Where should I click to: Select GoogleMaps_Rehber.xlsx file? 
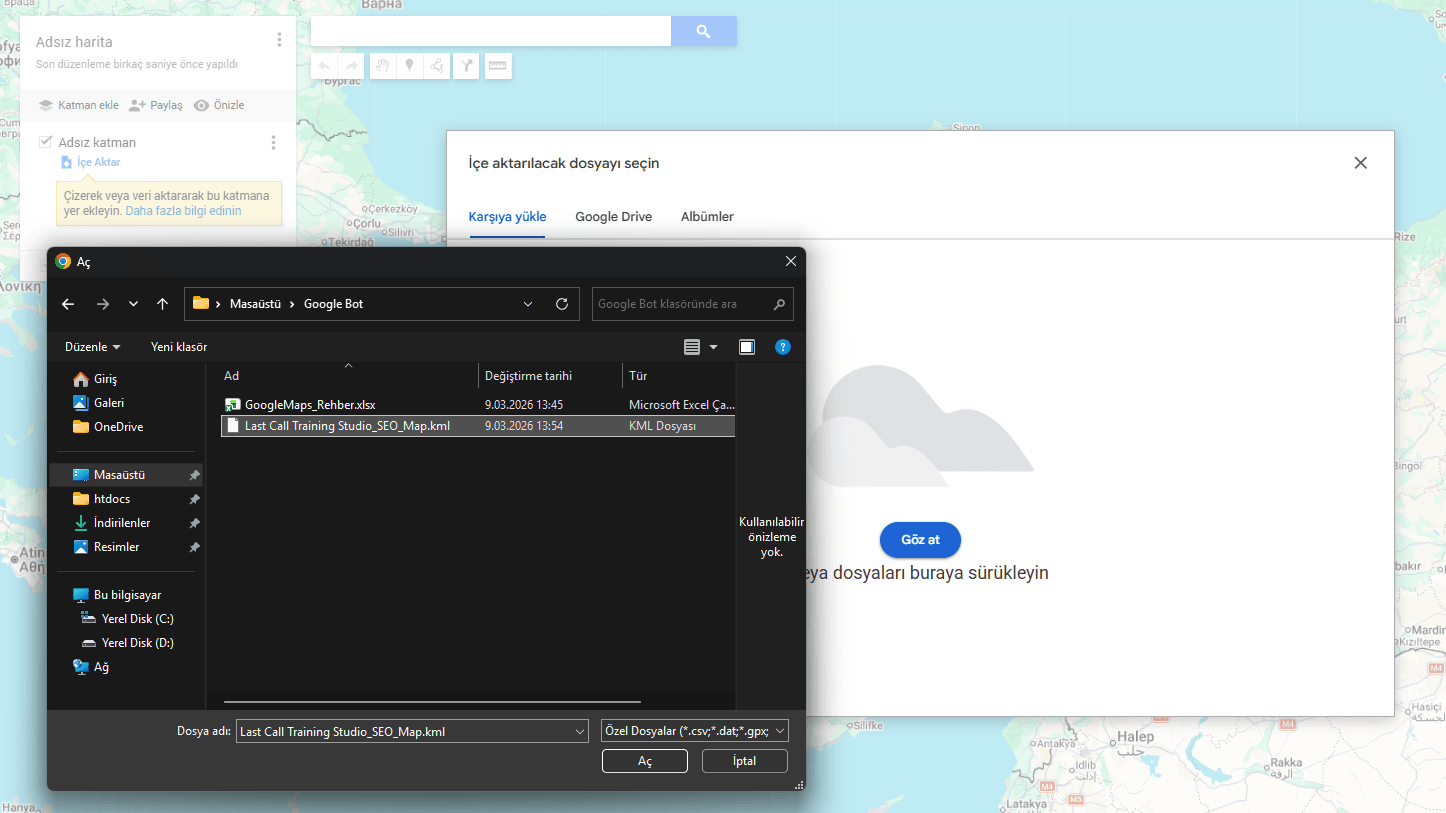(x=310, y=405)
